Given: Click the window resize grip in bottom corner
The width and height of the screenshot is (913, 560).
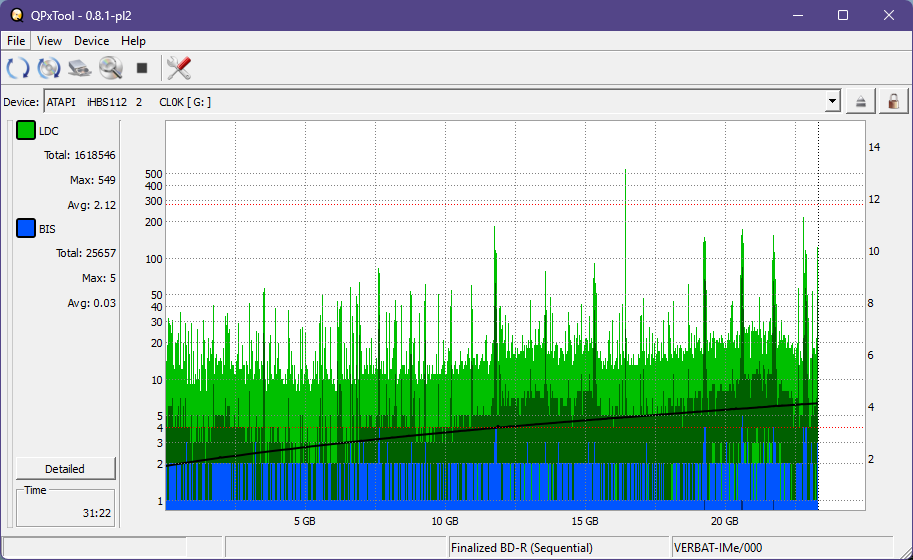Looking at the screenshot, I should pyautogui.click(x=905, y=552).
